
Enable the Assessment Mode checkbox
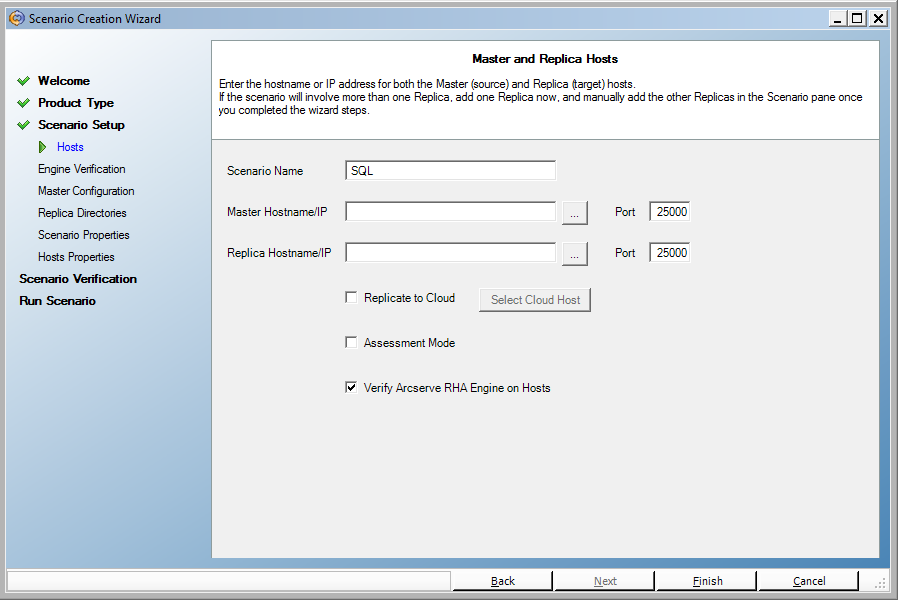pyautogui.click(x=351, y=342)
